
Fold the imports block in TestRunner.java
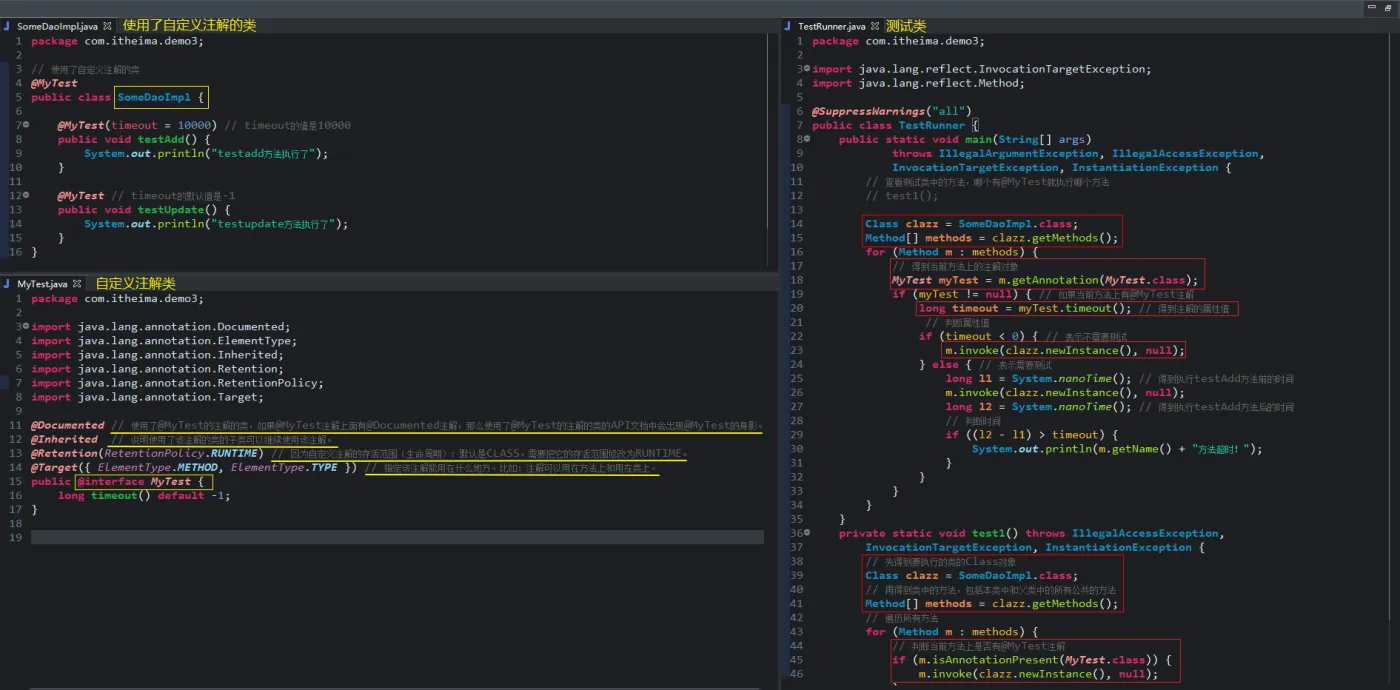click(x=807, y=69)
